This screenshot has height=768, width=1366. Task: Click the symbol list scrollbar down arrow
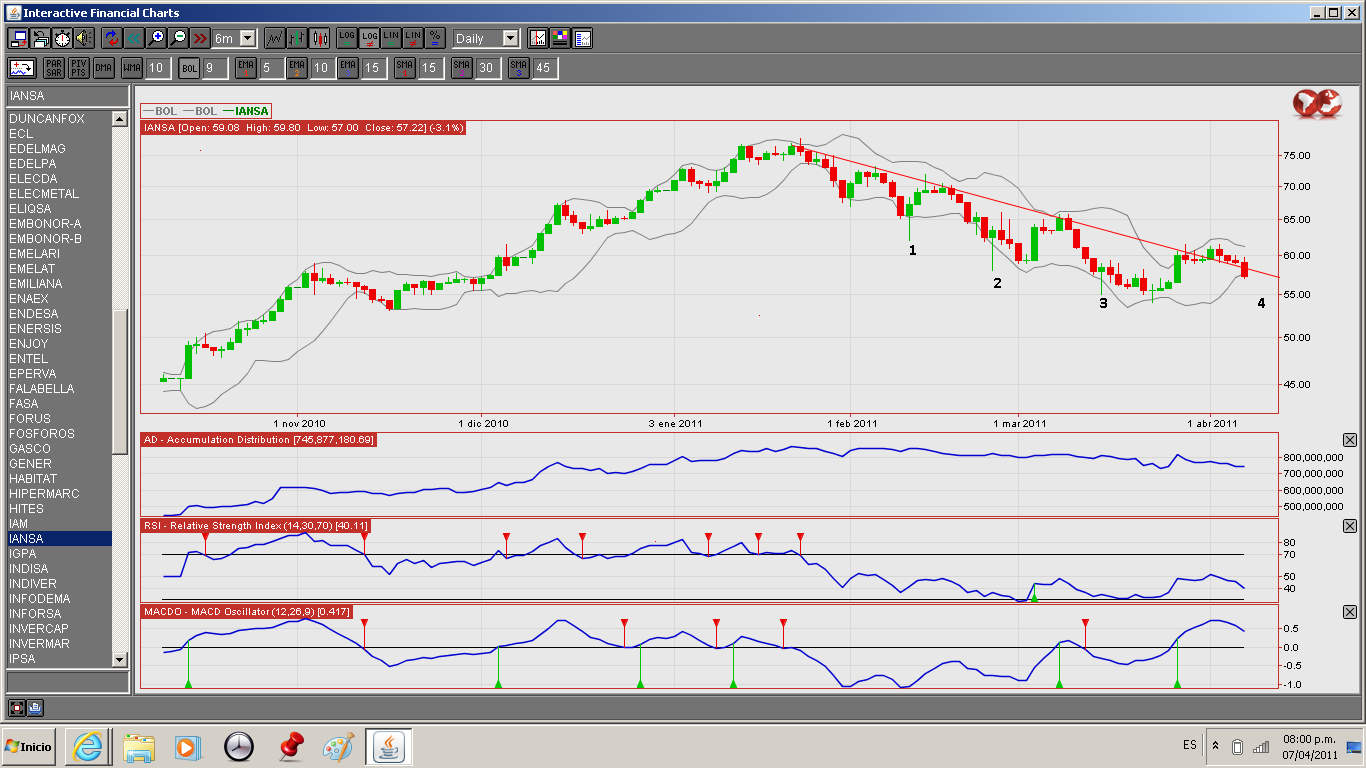(120, 659)
